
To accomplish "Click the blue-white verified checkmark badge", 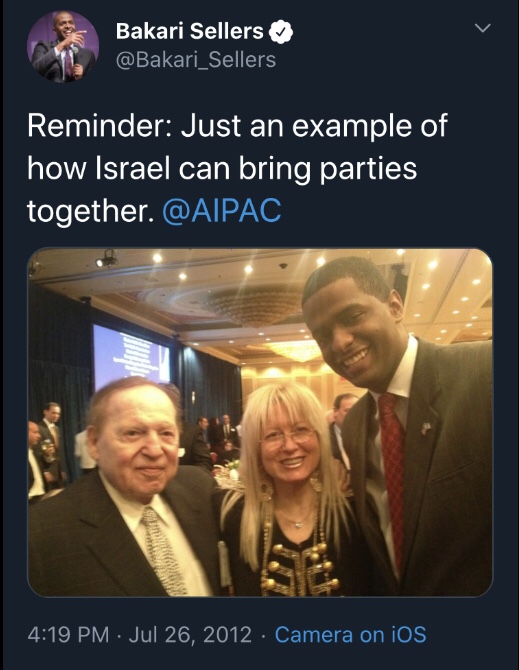I will 281,32.
